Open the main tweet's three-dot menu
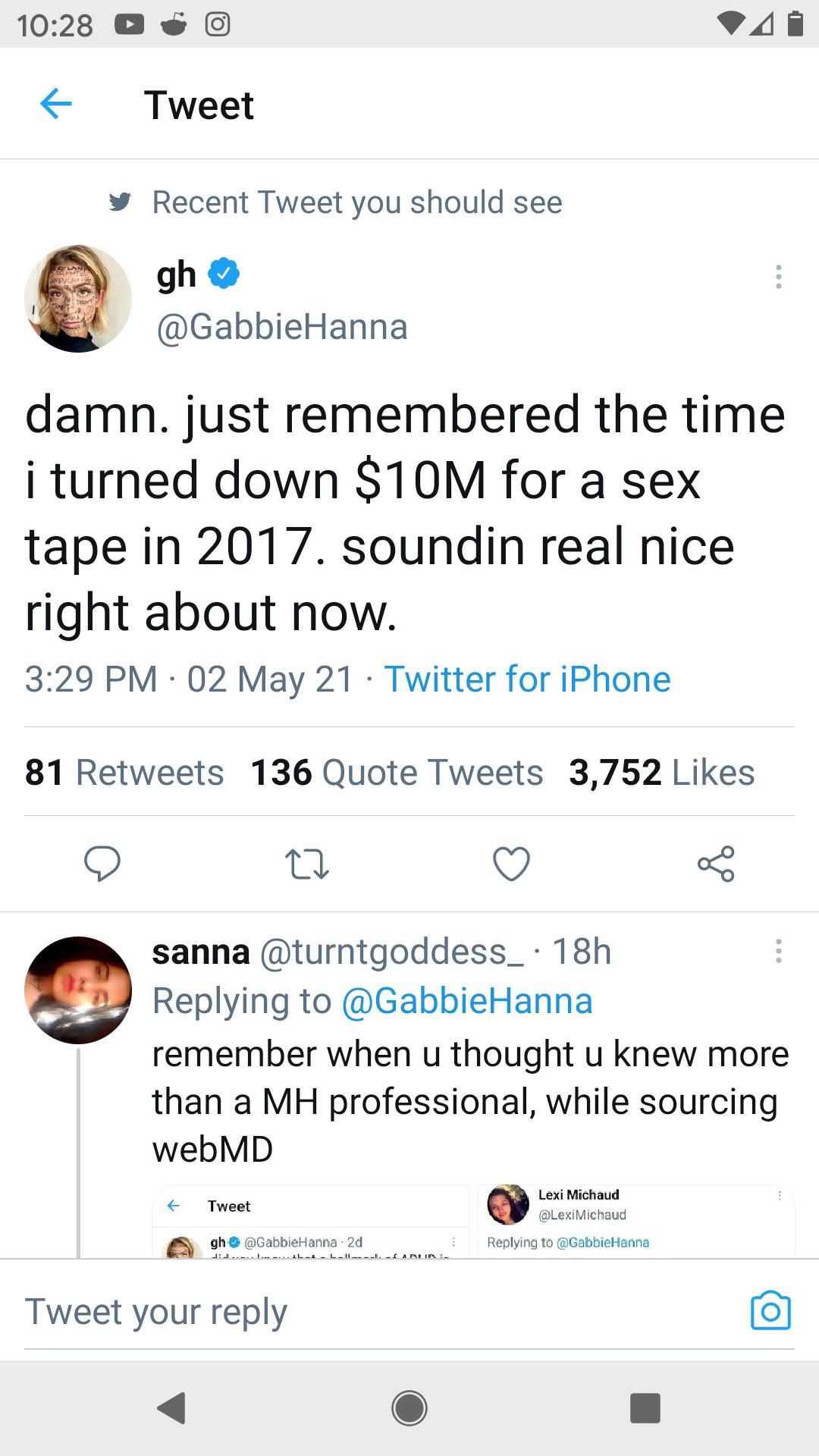The width and height of the screenshot is (819, 1456). 778,277
